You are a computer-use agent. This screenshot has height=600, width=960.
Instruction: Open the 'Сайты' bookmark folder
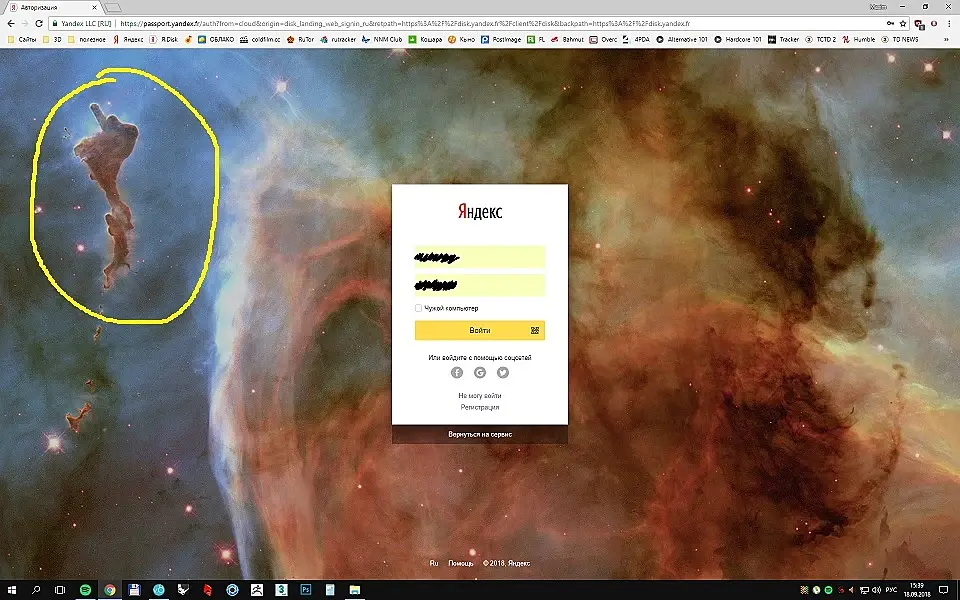(22, 39)
